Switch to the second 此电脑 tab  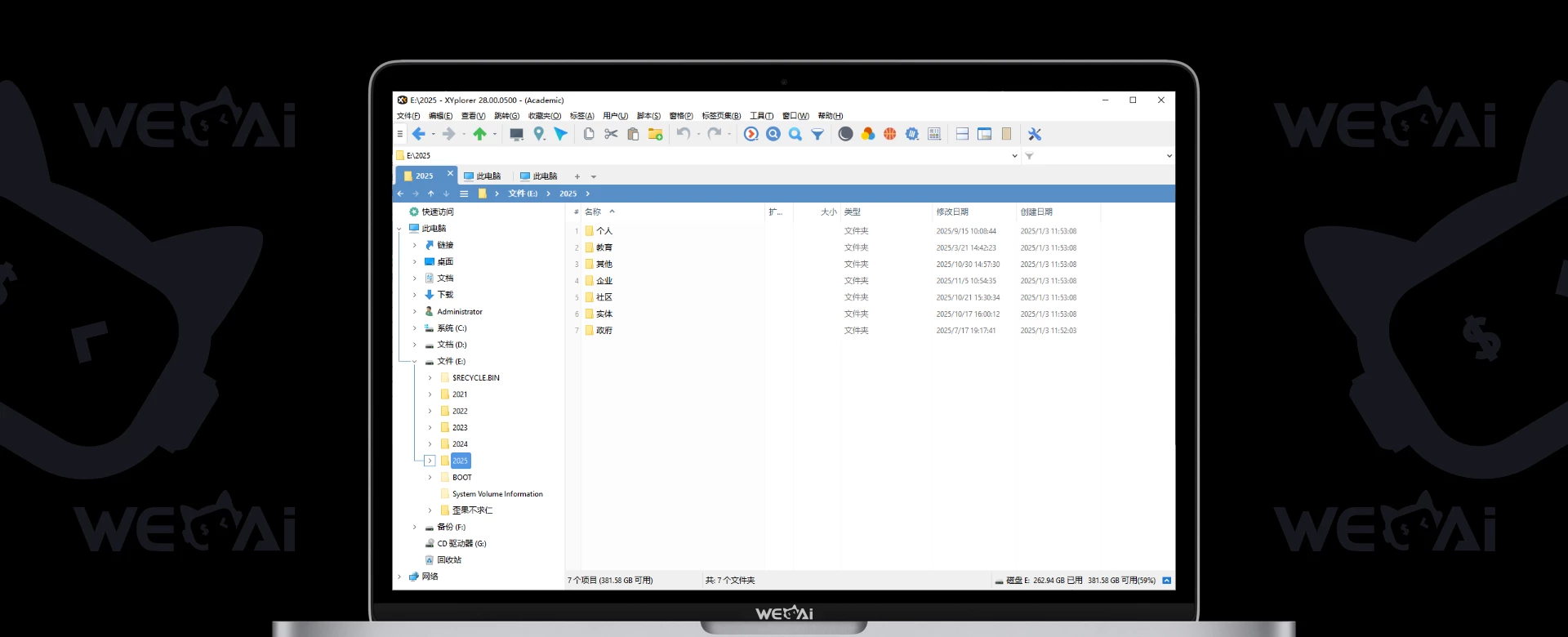(x=539, y=176)
